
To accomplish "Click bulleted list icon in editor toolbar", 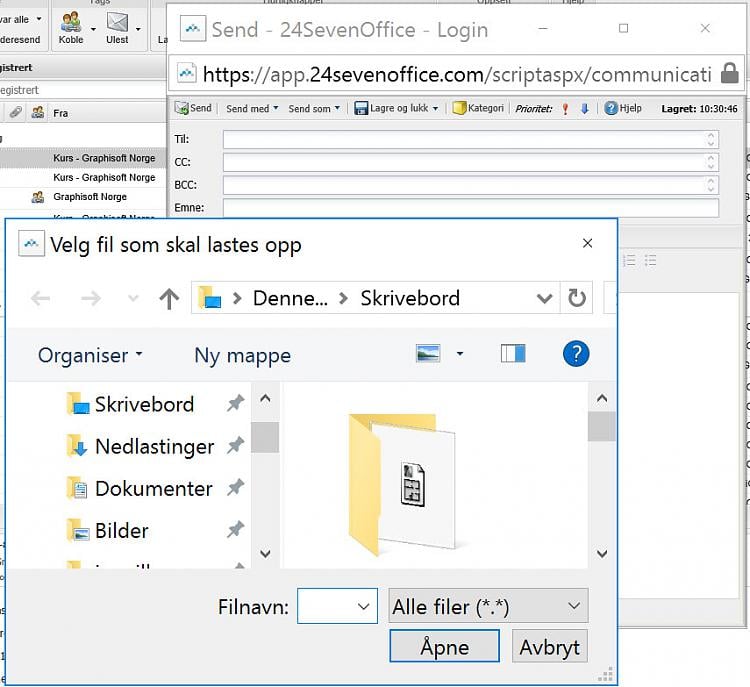I will 651,261.
